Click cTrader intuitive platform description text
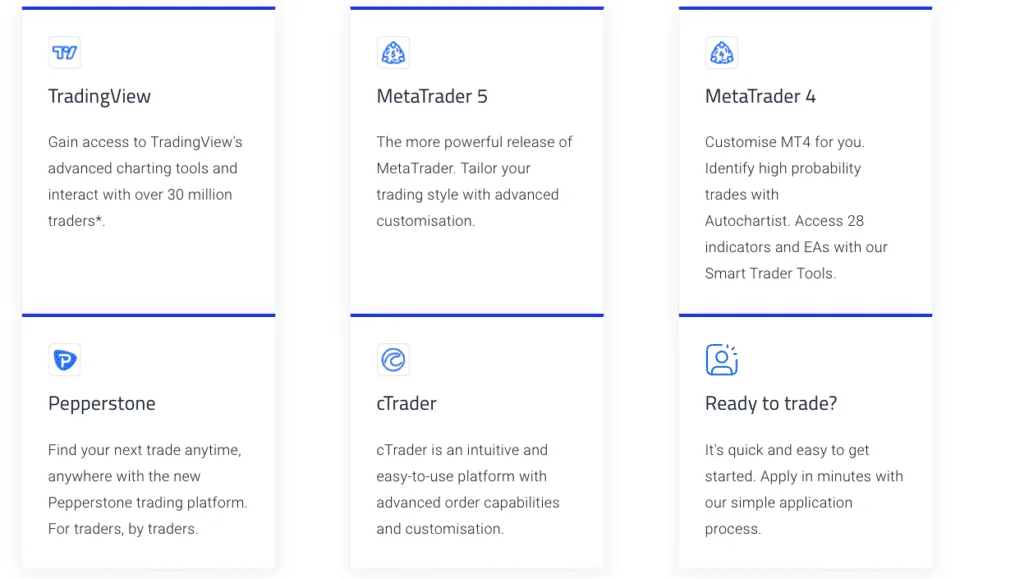Viewport: 1024px width, 579px height. (x=468, y=490)
